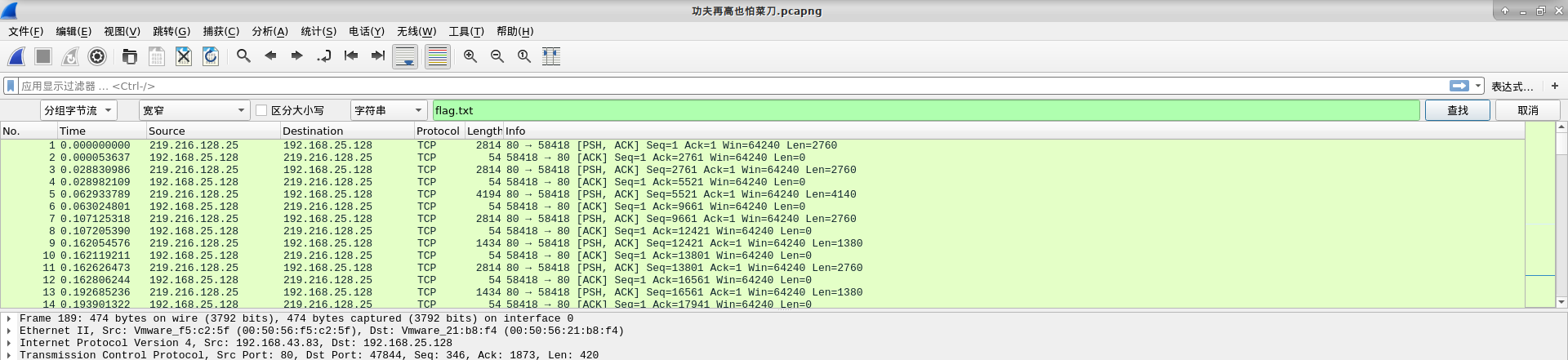Save the capture file
This screenshot has height=360, width=1568.
(157, 56)
